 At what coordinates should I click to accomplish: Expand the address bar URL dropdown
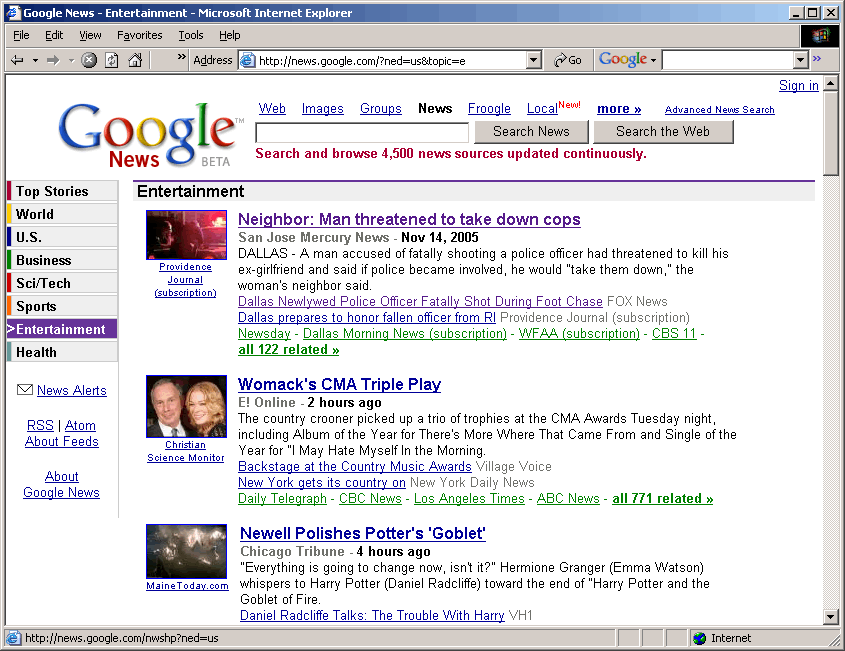pos(533,60)
